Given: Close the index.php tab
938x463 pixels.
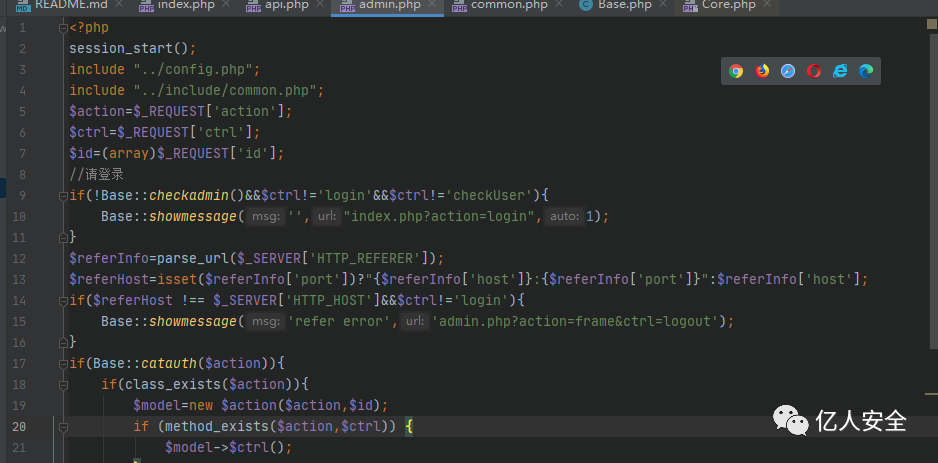Looking at the screenshot, I should tap(226, 5).
